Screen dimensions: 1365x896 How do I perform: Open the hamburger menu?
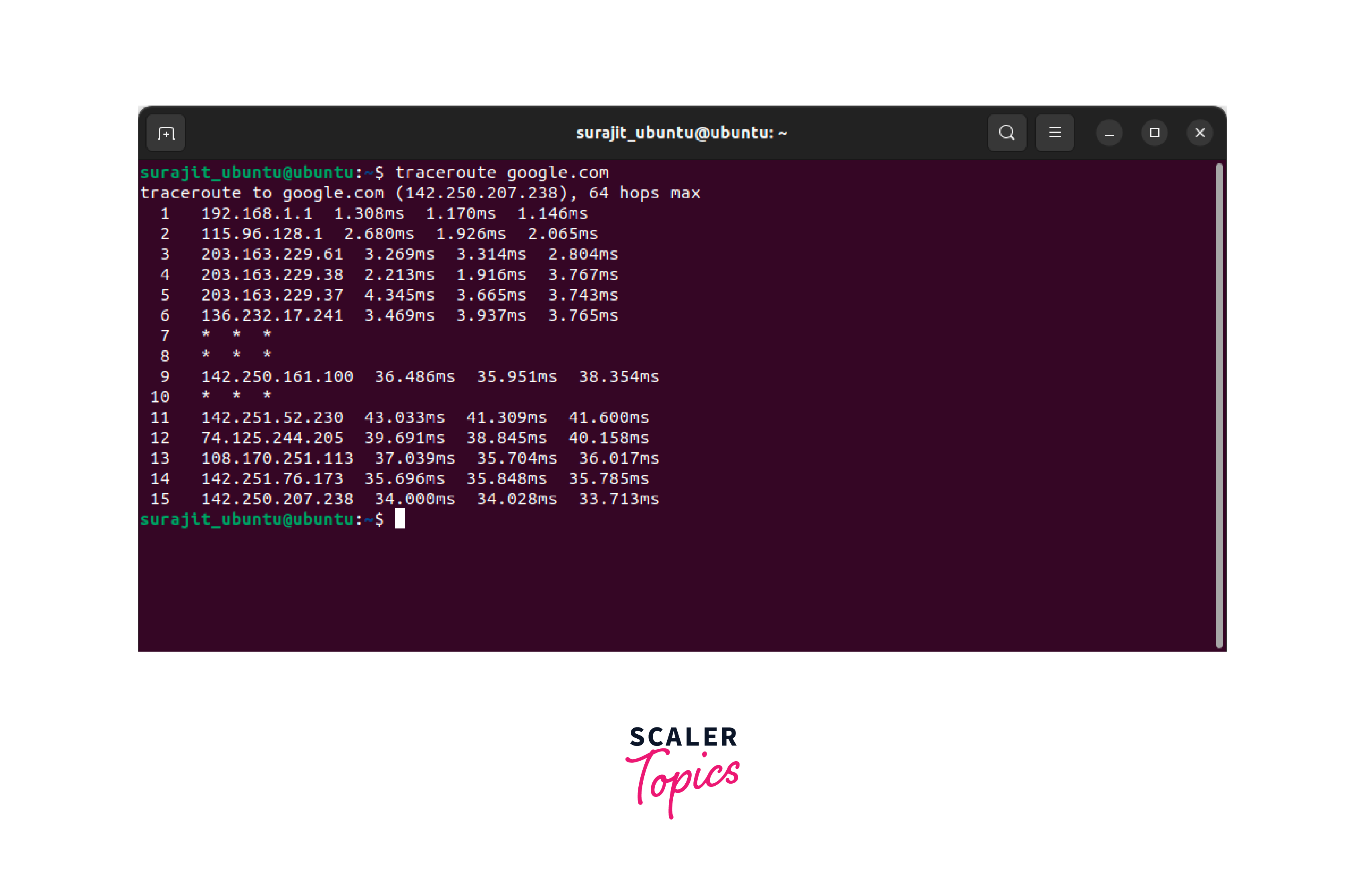tap(1054, 133)
